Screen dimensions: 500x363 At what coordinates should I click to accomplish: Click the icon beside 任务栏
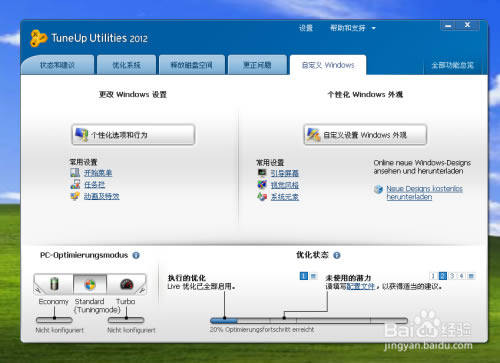point(75,184)
